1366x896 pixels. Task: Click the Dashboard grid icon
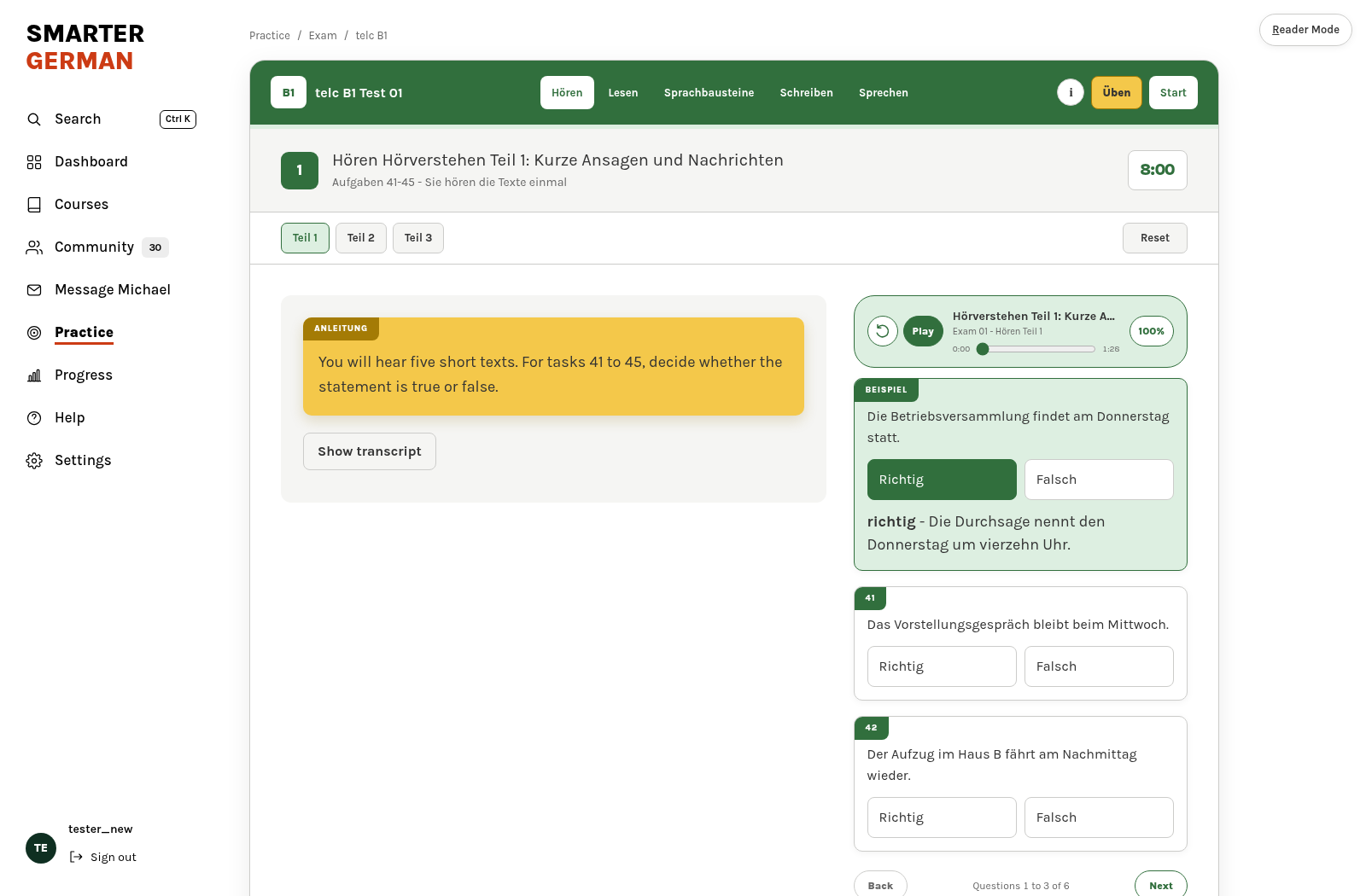tap(34, 162)
